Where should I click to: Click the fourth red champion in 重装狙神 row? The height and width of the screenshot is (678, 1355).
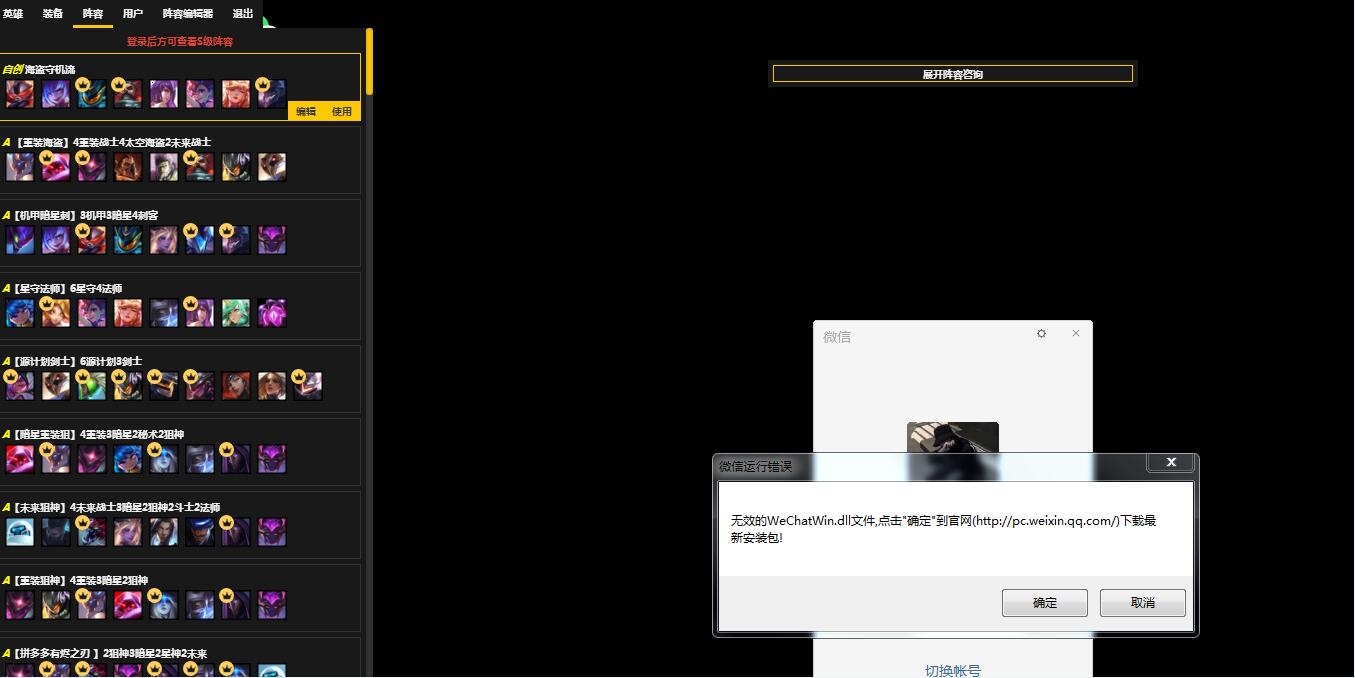(x=128, y=605)
